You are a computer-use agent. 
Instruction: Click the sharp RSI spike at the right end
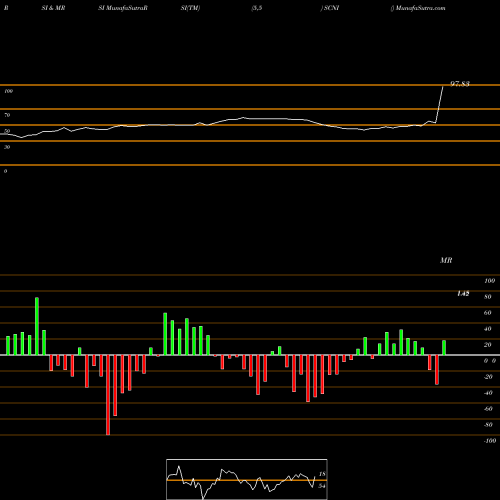[440, 104]
